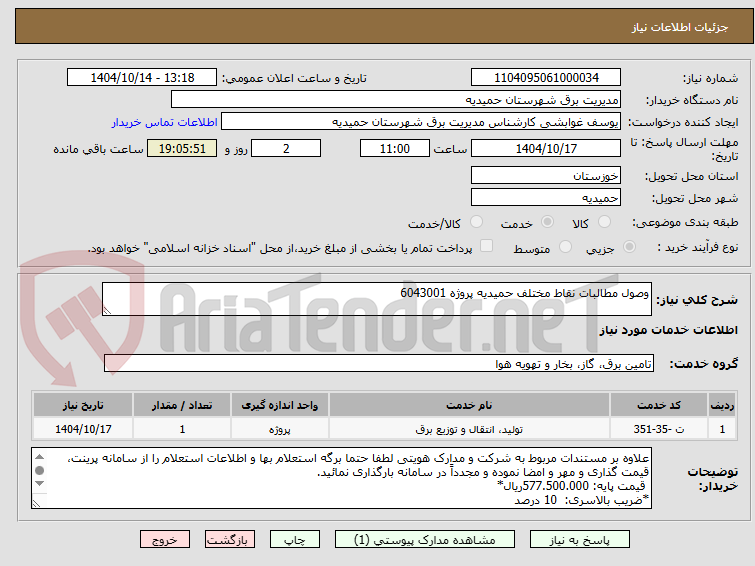755x566 pixels.
Task: Click the announcement date field 1404/10/14 - 13:18
Action: [142, 78]
